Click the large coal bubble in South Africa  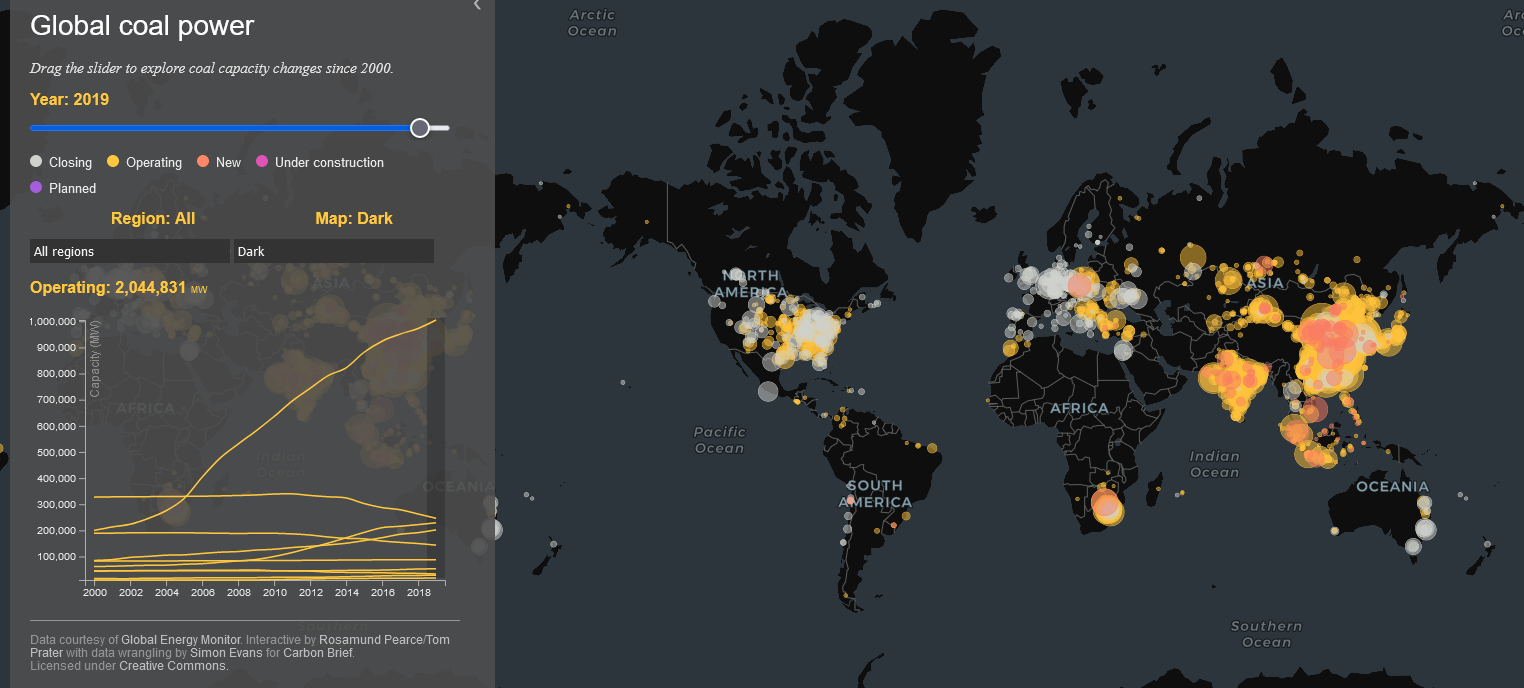click(x=1107, y=505)
